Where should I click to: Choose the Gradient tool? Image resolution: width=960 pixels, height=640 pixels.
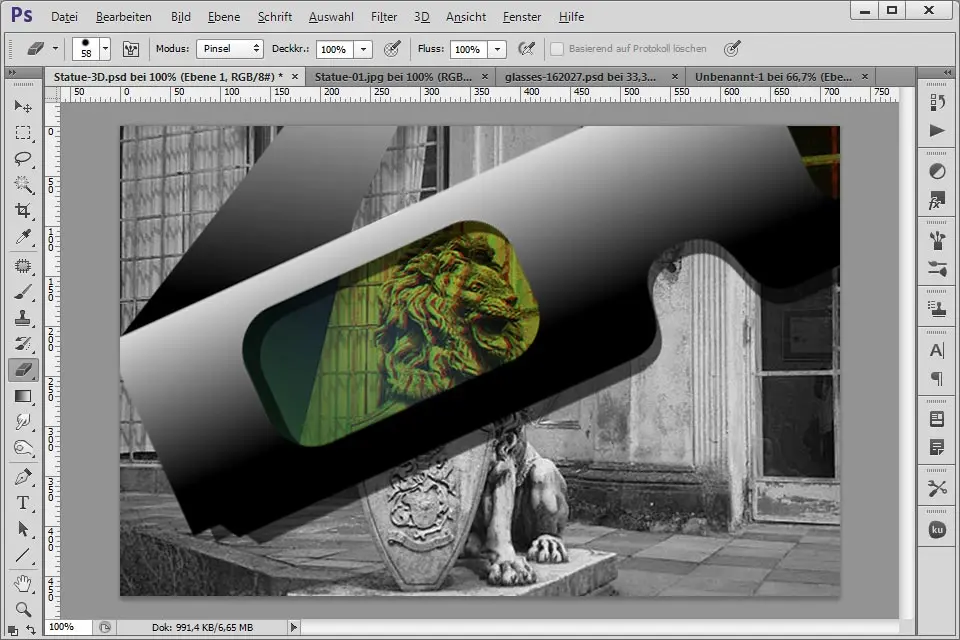(22, 396)
